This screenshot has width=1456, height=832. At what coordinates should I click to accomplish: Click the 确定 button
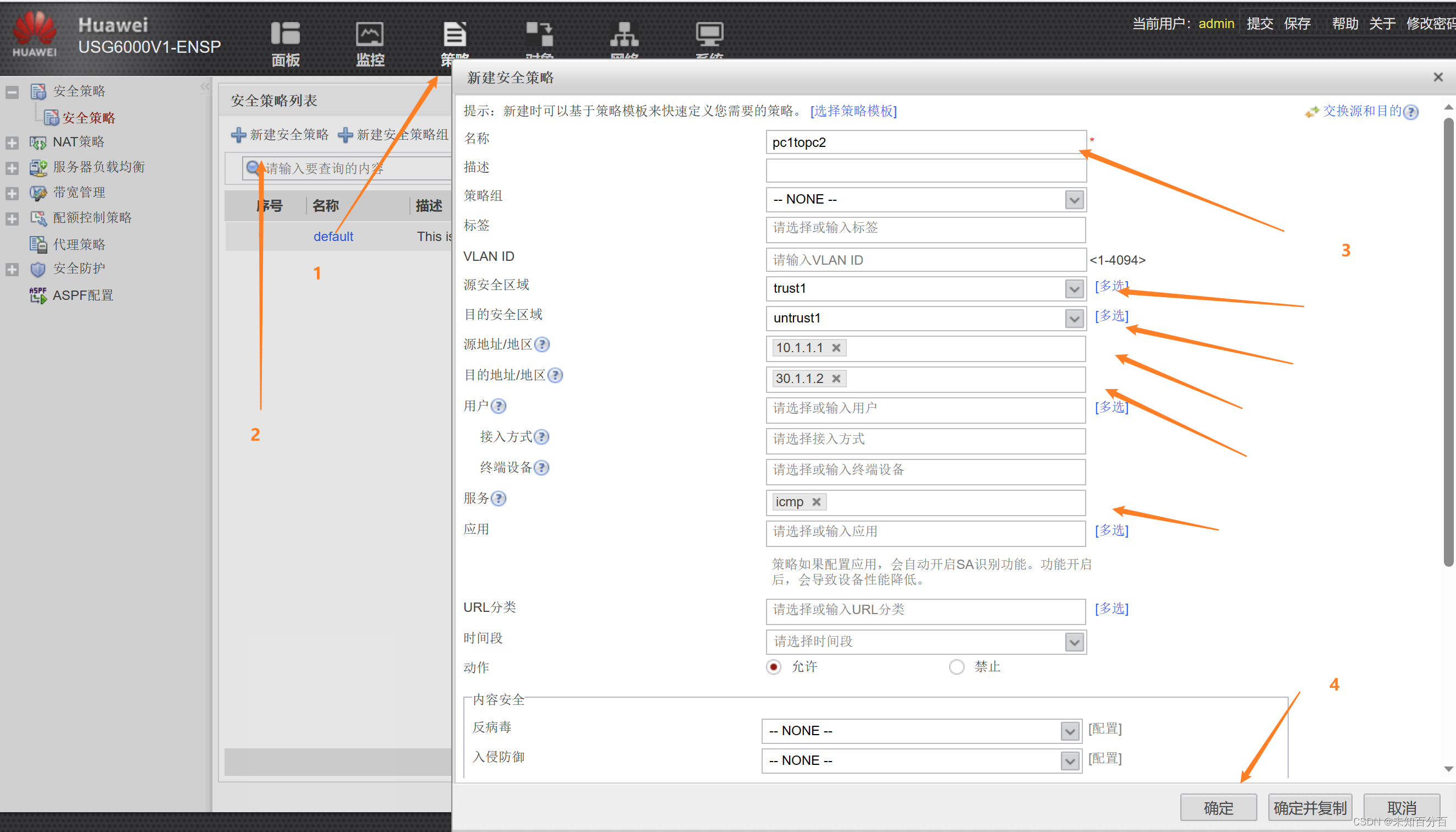1218,807
